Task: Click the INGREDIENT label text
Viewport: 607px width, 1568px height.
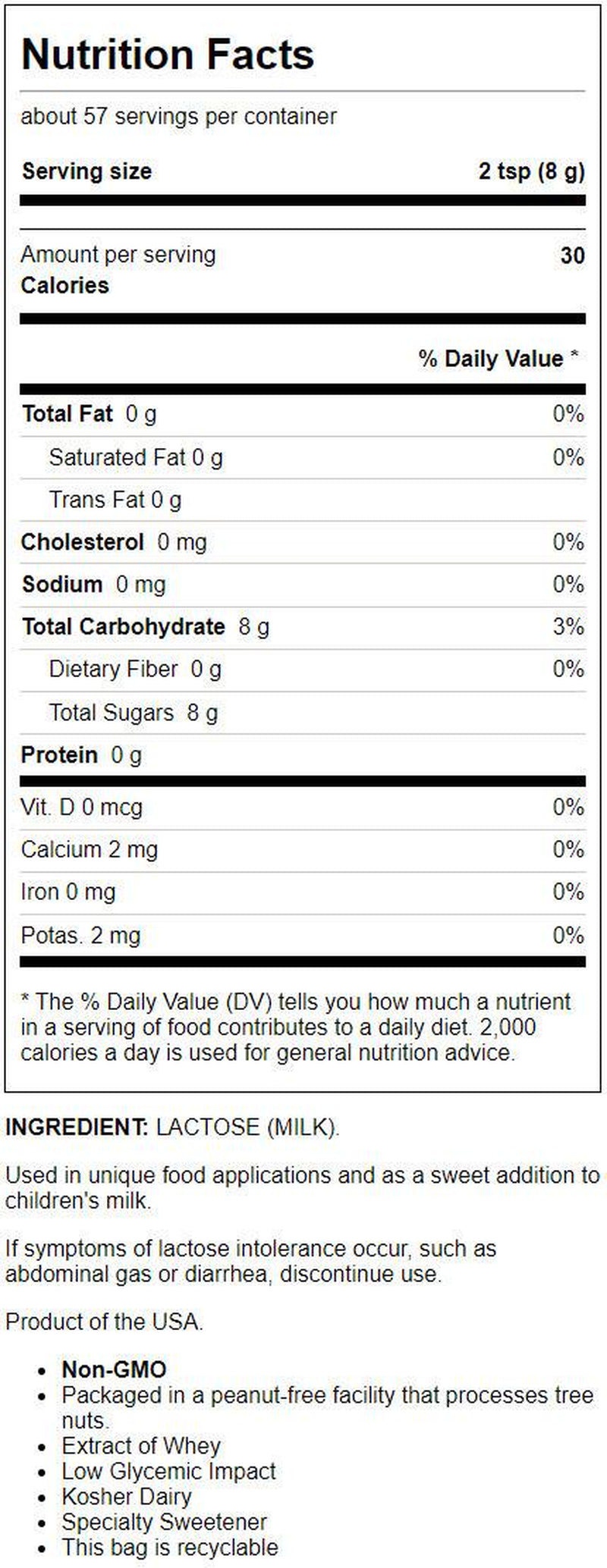Action: (x=77, y=1127)
